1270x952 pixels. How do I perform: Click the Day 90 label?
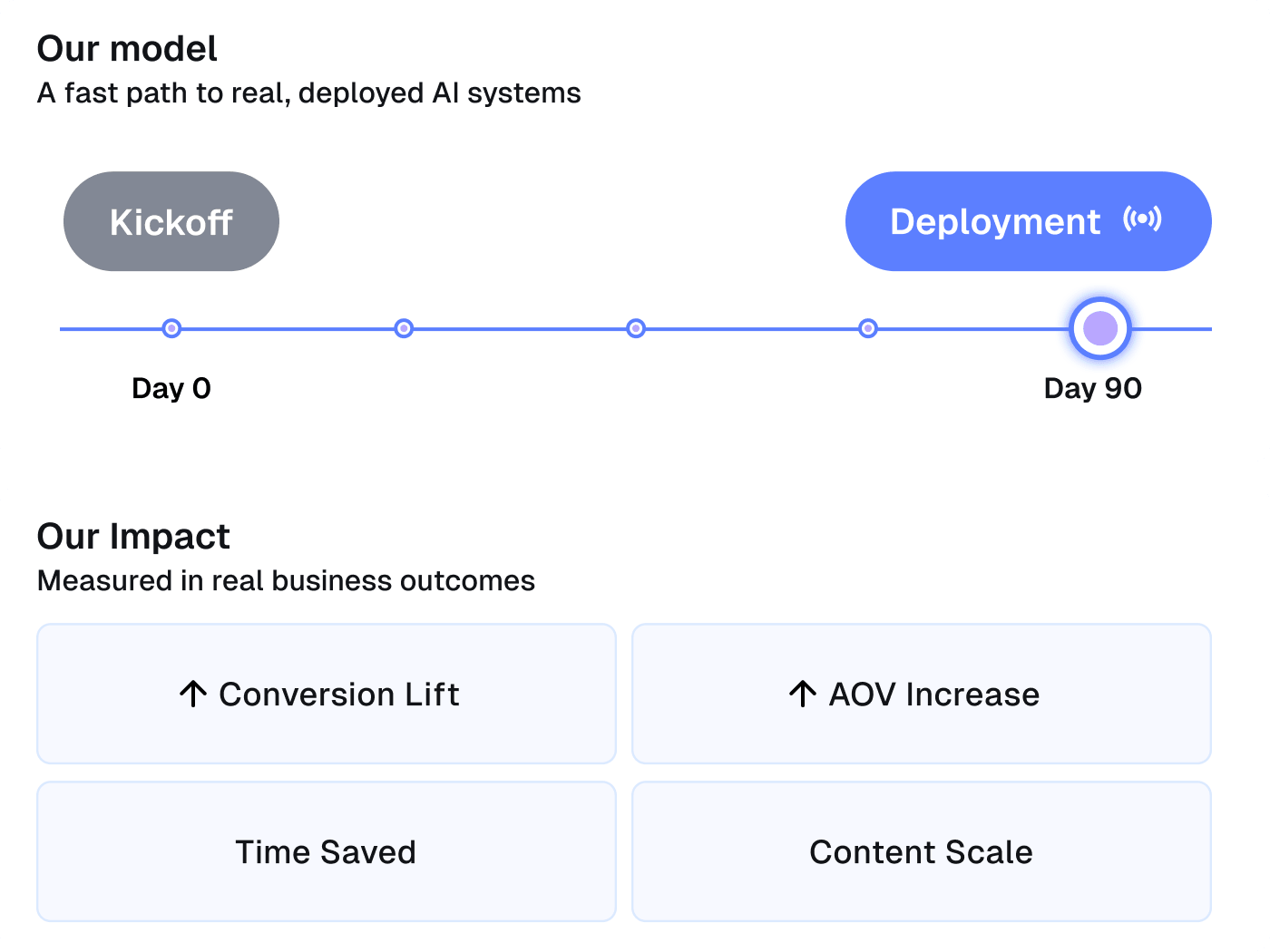(x=1092, y=388)
